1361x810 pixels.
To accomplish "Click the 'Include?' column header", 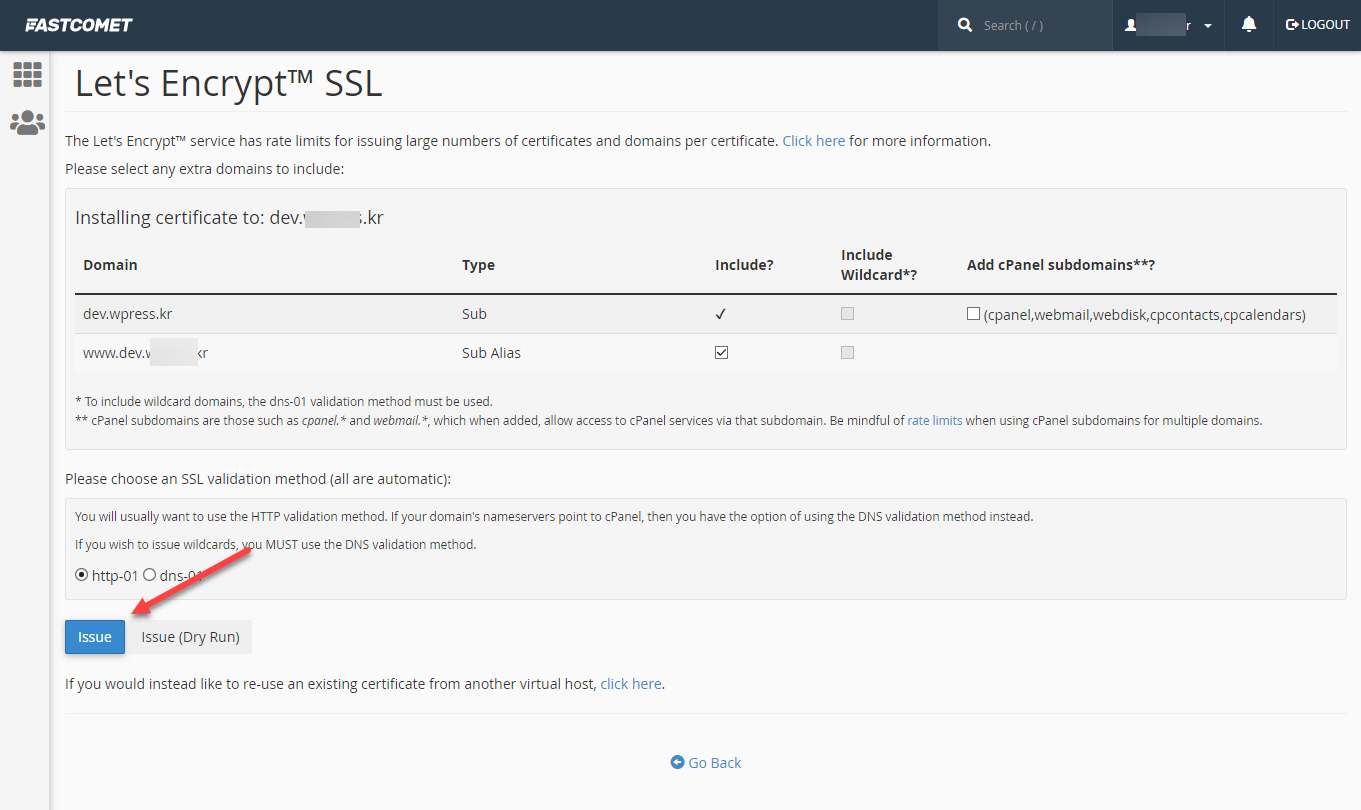I will tap(744, 265).
